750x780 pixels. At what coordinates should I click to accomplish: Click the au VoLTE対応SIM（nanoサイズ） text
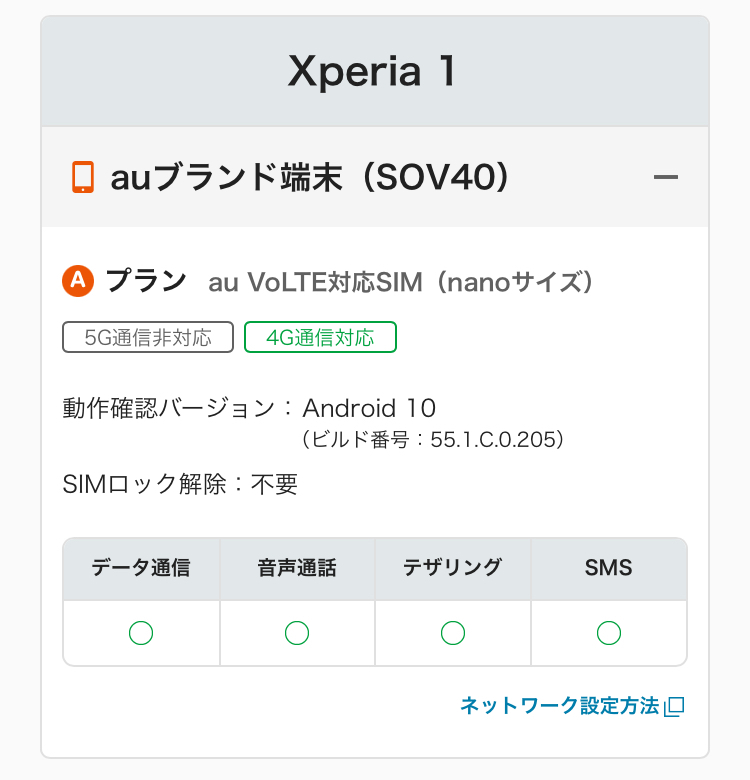tap(401, 283)
